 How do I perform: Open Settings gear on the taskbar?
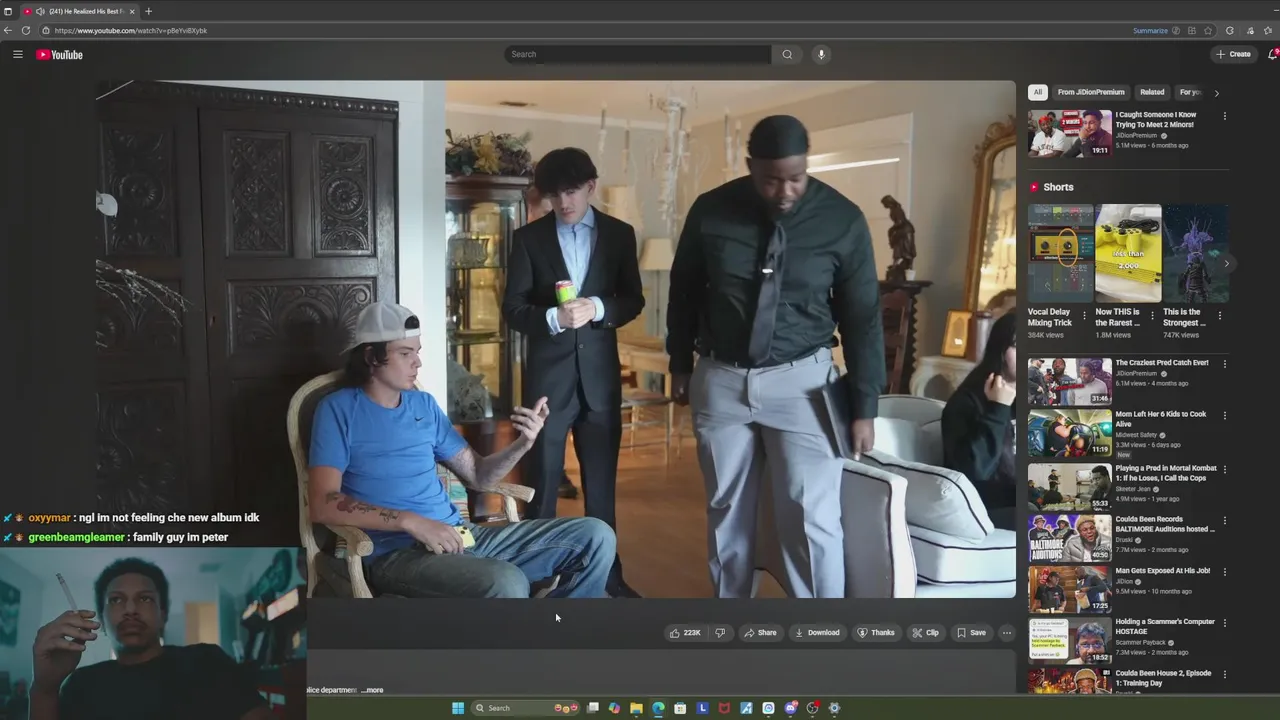834,708
